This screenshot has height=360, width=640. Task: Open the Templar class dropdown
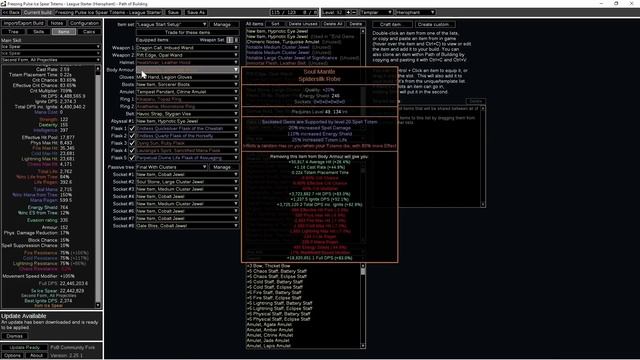[x=376, y=13]
